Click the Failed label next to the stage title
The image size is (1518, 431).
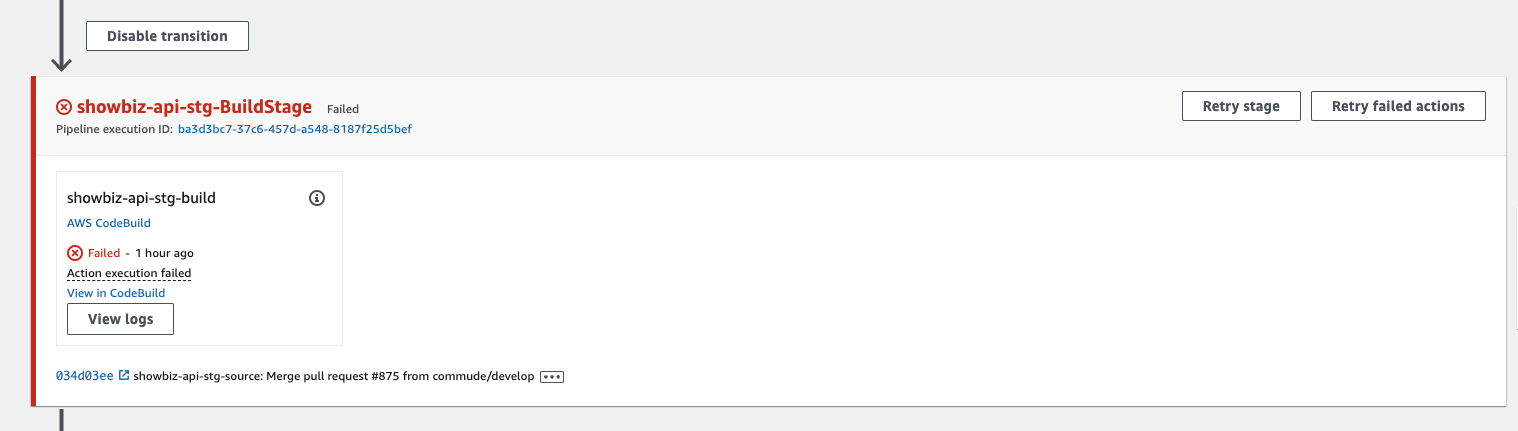(343, 109)
